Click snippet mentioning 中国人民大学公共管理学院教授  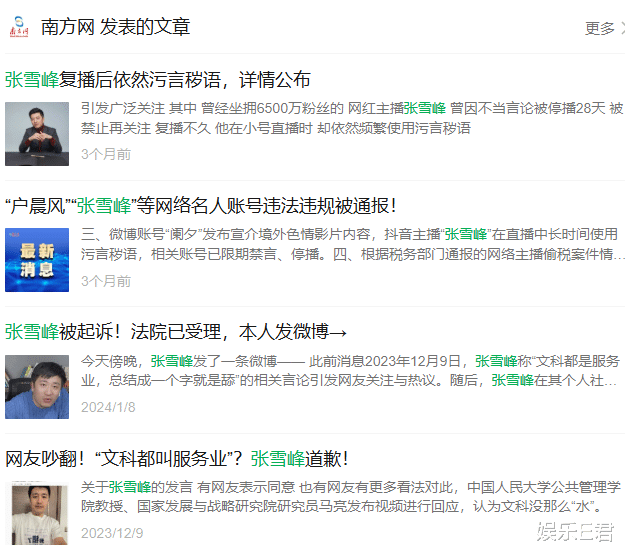point(351,497)
